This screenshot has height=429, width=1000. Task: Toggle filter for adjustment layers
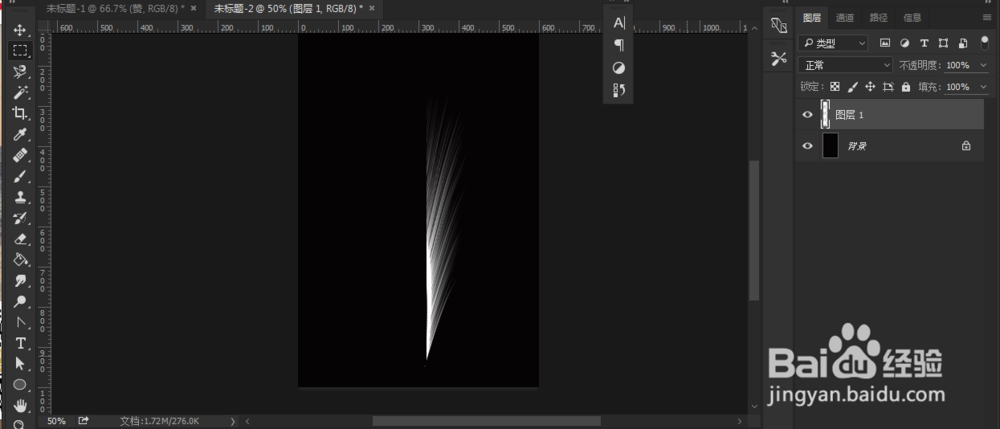click(x=904, y=43)
